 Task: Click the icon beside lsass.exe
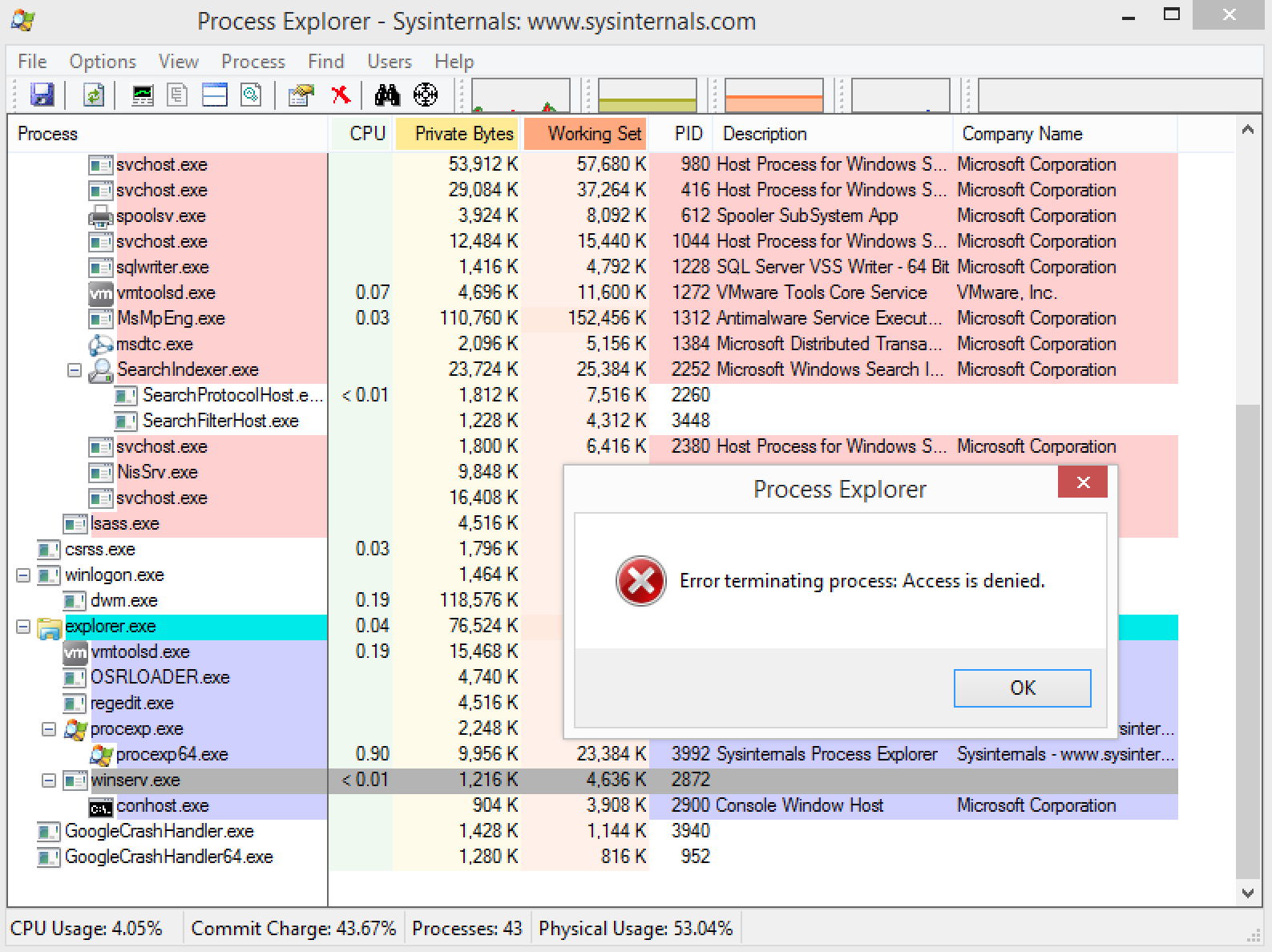click(75, 524)
